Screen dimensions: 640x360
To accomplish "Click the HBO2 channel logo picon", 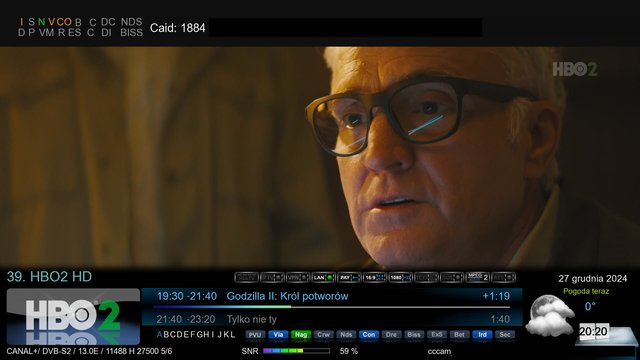I will click(73, 317).
